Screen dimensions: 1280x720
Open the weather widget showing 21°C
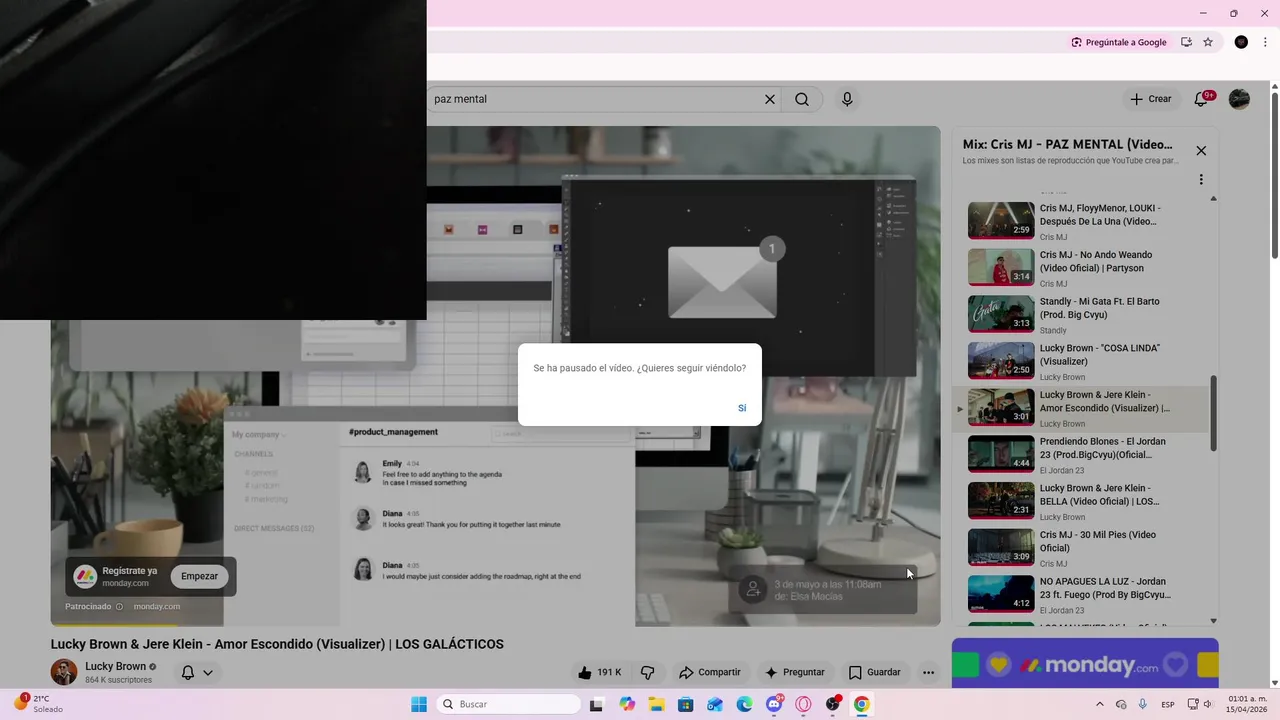click(38, 704)
